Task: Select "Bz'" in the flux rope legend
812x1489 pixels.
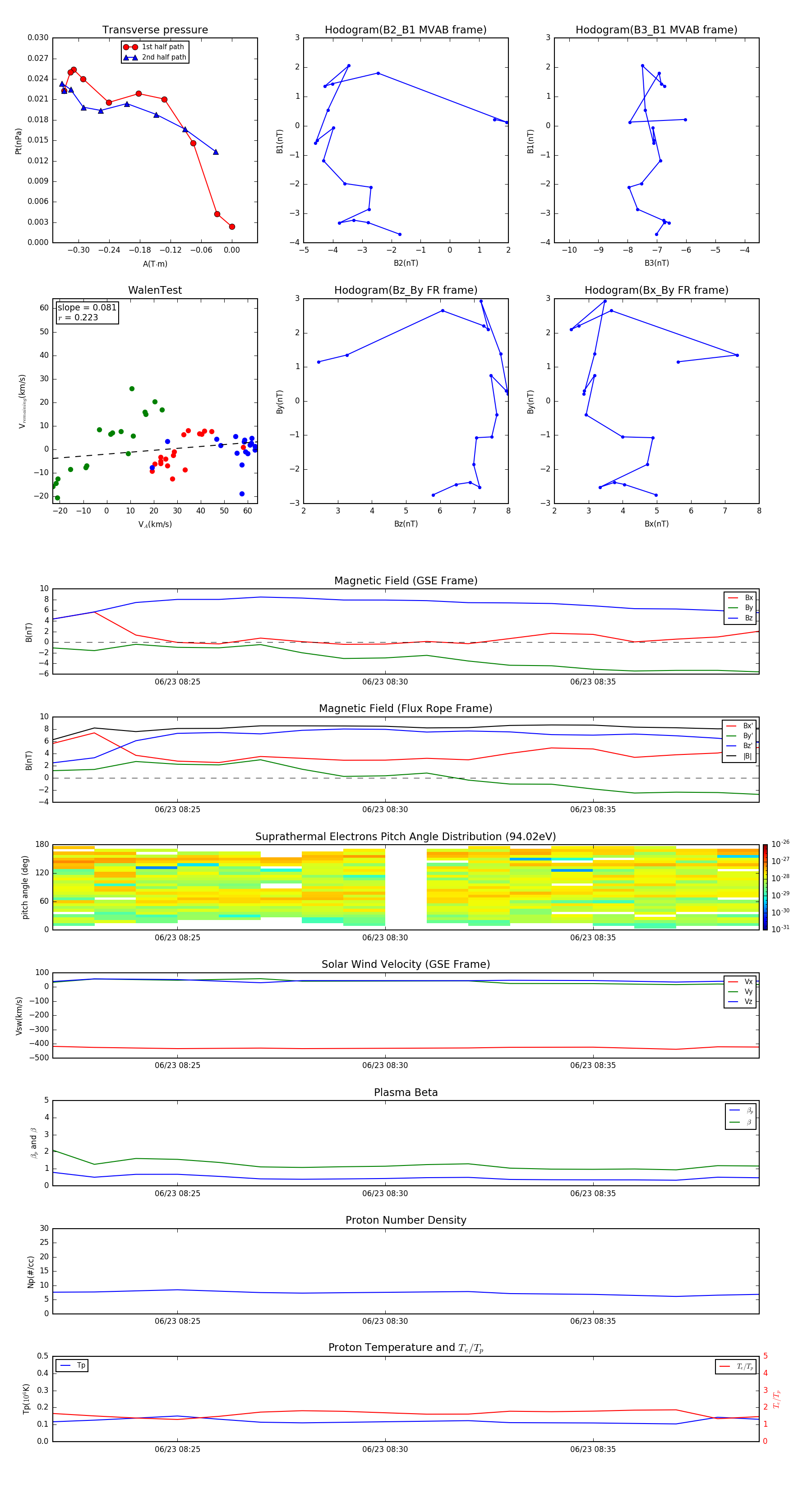Action: click(740, 746)
